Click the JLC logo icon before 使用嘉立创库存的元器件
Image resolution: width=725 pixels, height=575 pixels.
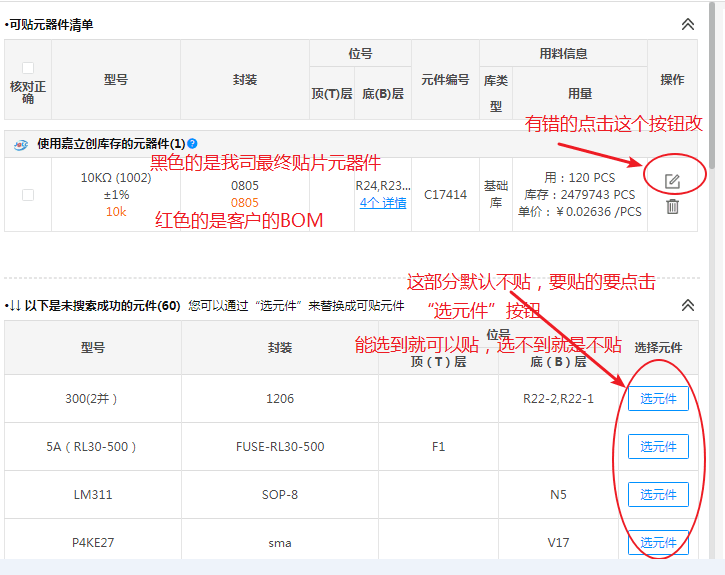pos(20,144)
